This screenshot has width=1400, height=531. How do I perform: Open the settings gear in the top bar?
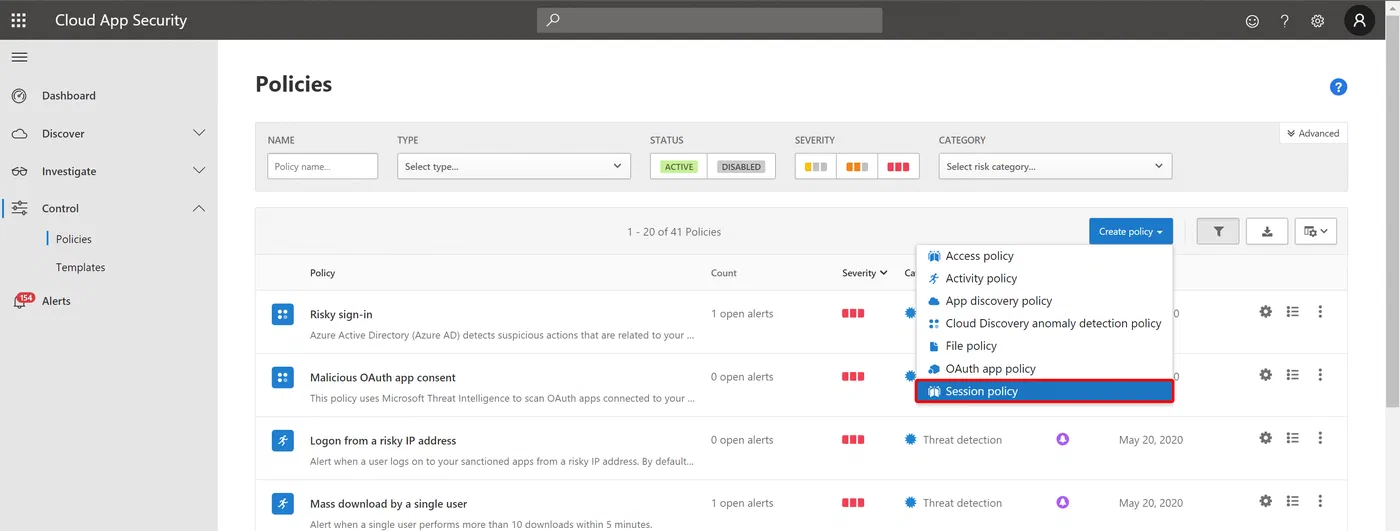1318,20
